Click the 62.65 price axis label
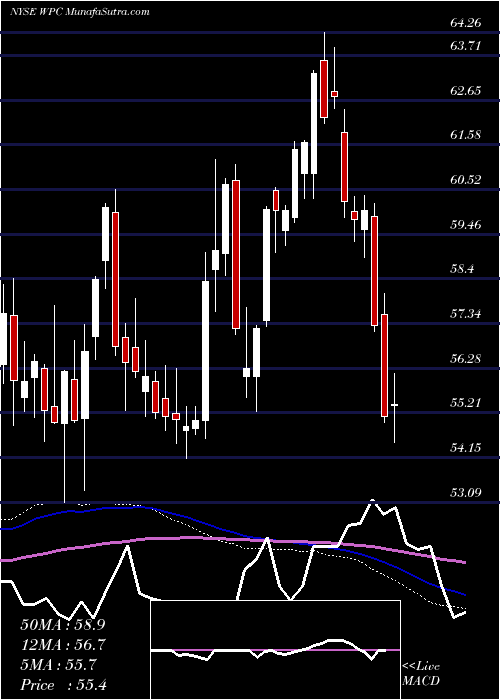Viewport: 500px width, 700px height. 466,91
